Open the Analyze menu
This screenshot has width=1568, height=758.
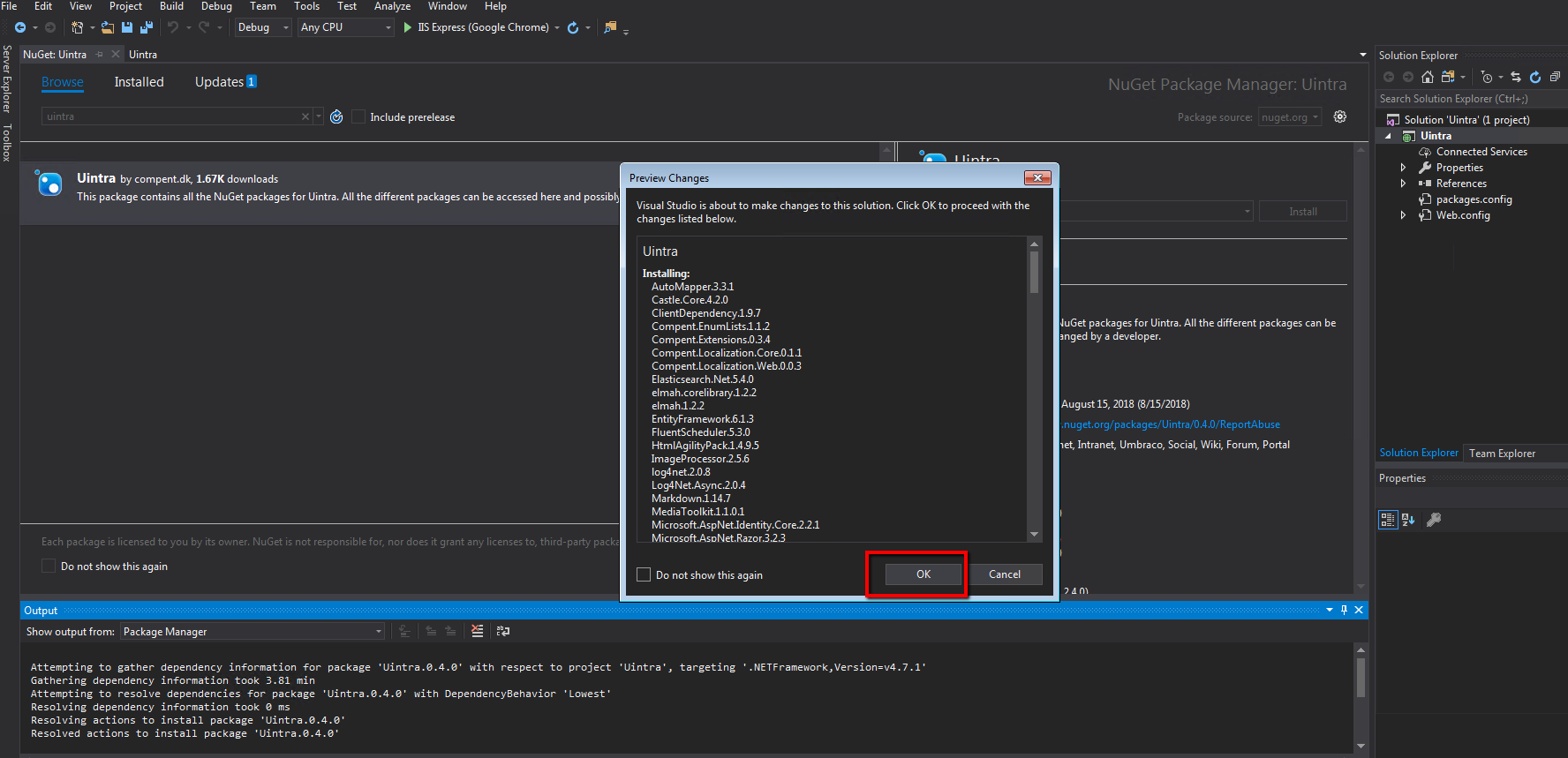click(x=392, y=6)
